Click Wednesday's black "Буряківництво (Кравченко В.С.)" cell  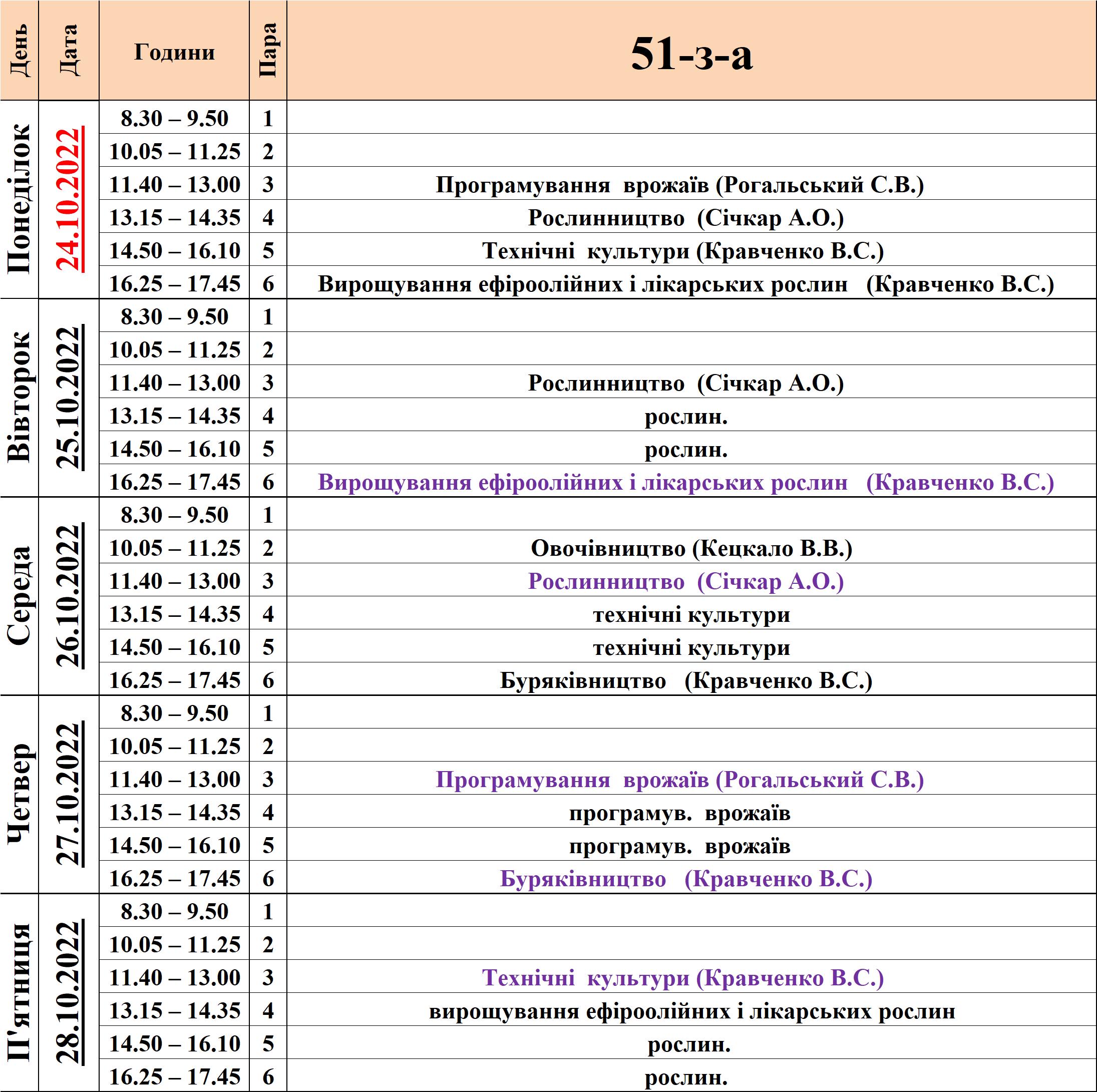click(691, 678)
